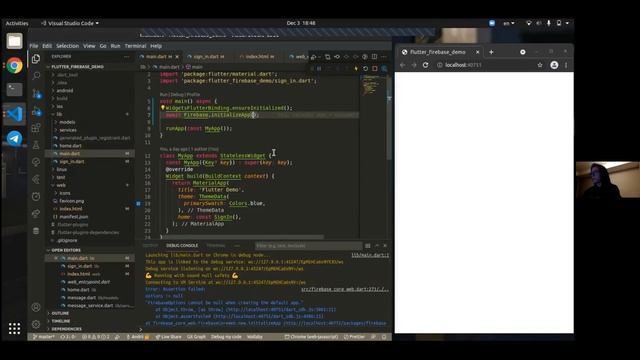This screenshot has width=640, height=360.
Task: Click Git Graph in the status bar
Action: (x=196, y=337)
